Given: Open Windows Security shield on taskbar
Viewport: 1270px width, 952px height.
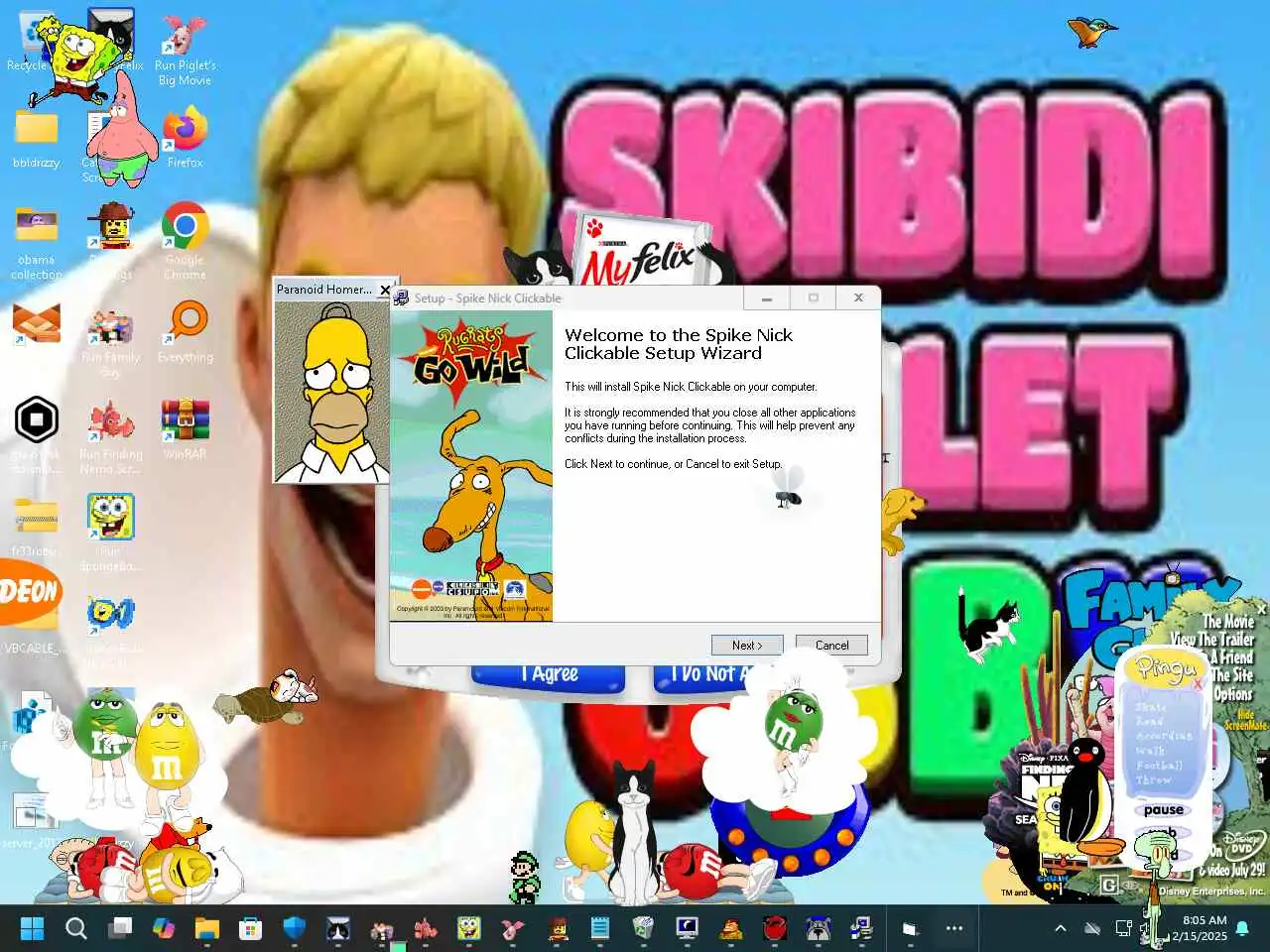Looking at the screenshot, I should point(295,929).
